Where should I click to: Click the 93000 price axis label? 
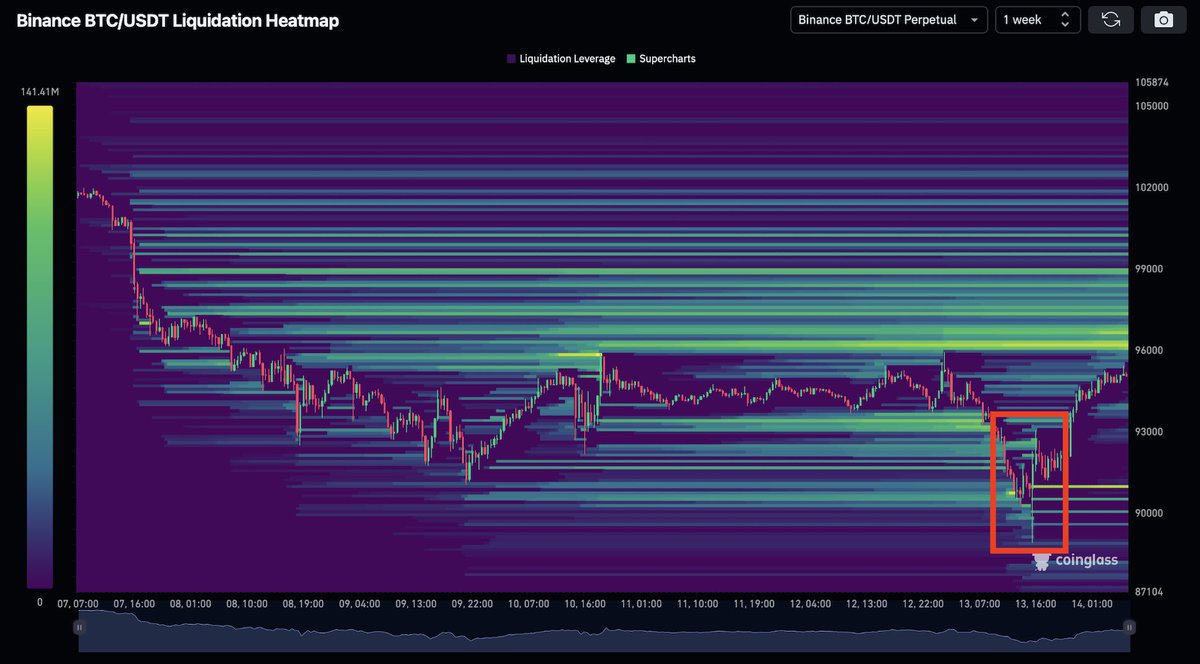[x=1149, y=432]
